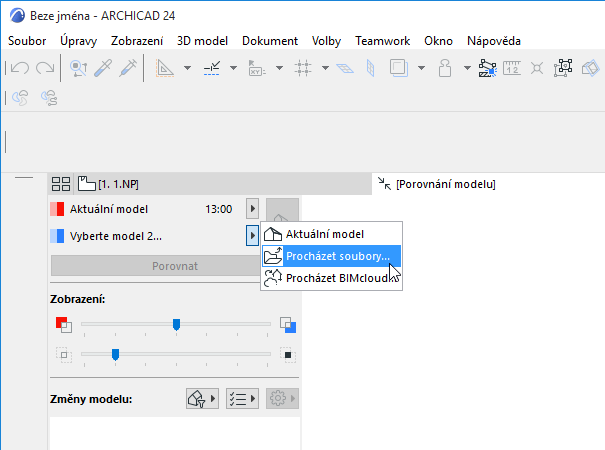Click the guide lines triangle icon

(165, 68)
